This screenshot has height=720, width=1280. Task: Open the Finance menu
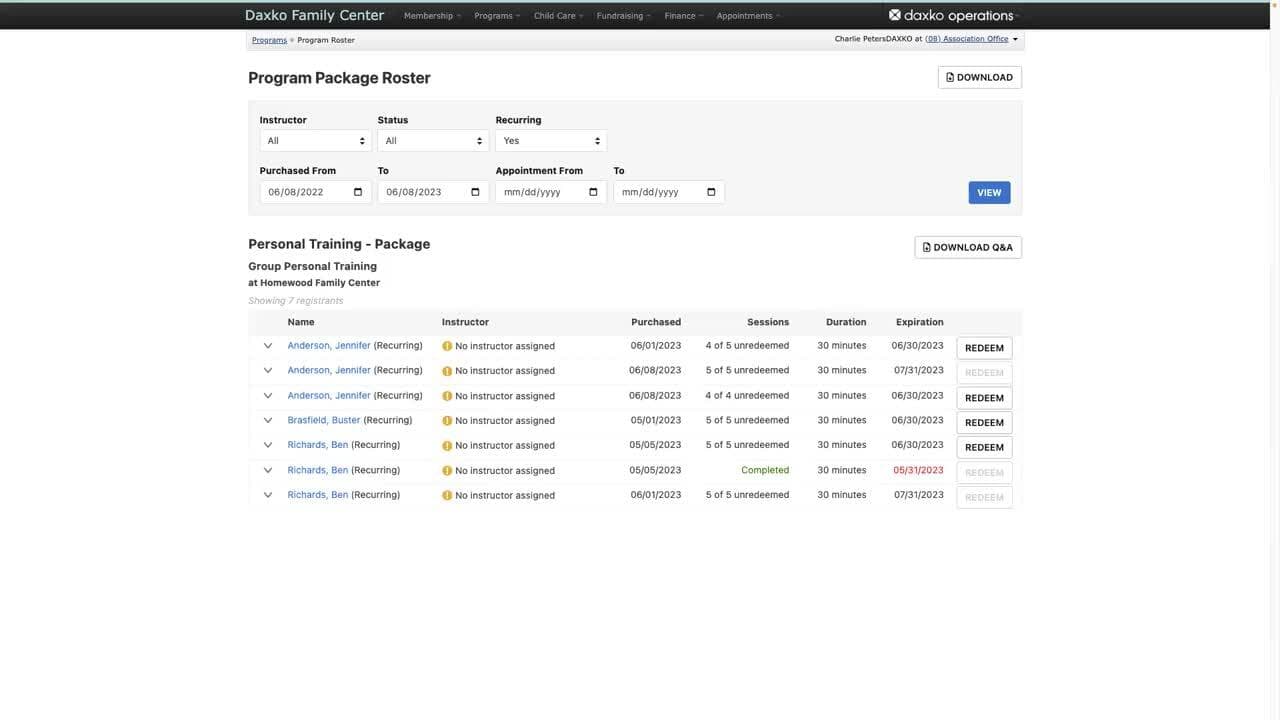684,16
